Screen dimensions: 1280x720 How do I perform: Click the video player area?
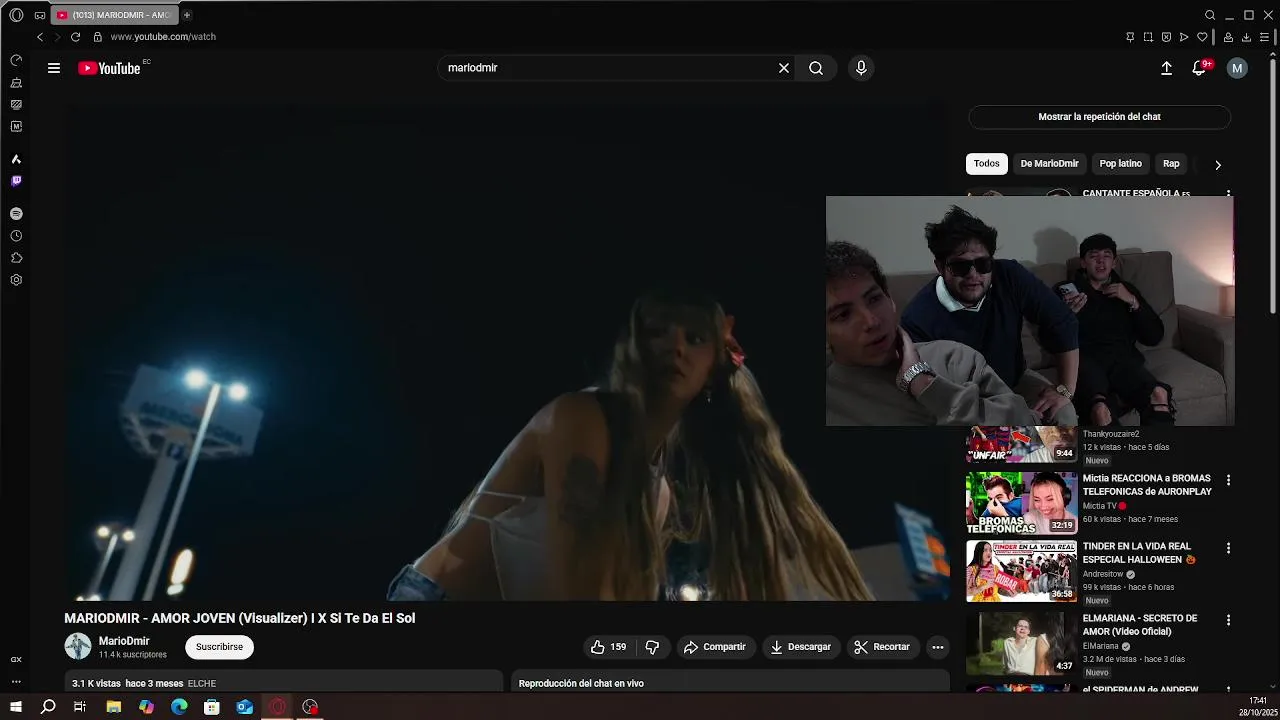coord(508,350)
